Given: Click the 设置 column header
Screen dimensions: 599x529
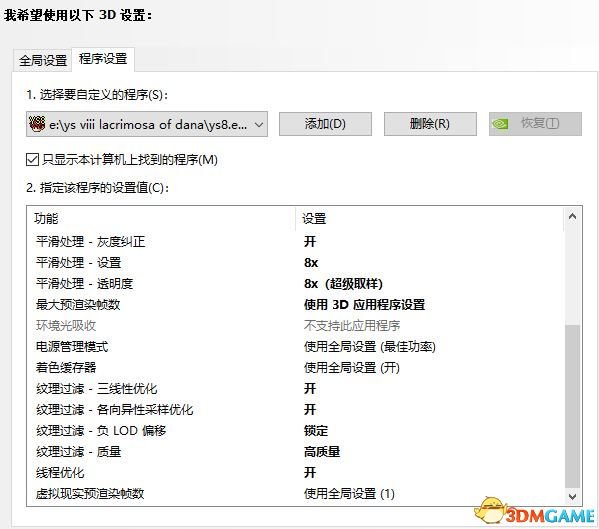Looking at the screenshot, I should [430, 219].
